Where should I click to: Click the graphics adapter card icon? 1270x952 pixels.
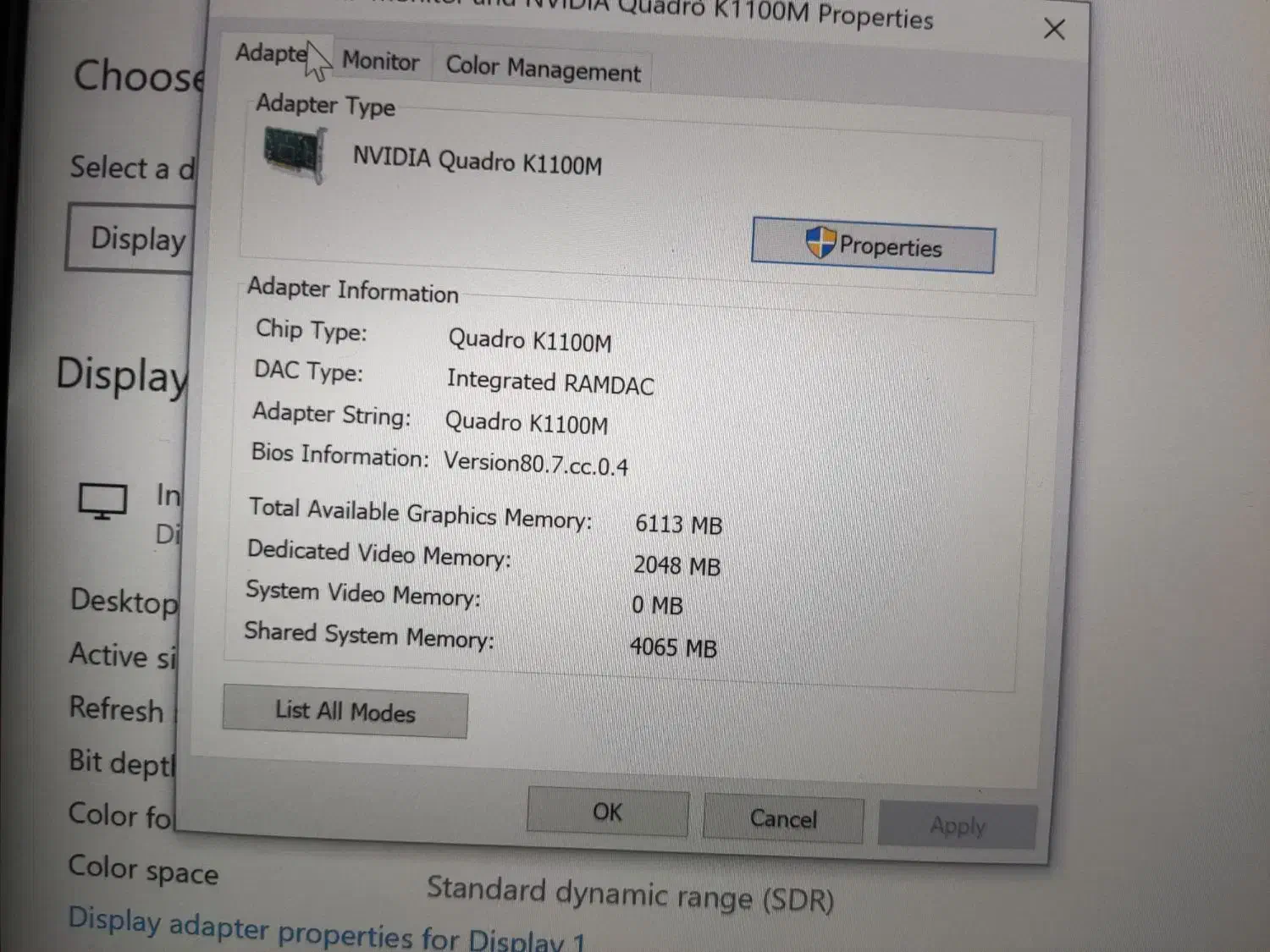click(x=295, y=153)
